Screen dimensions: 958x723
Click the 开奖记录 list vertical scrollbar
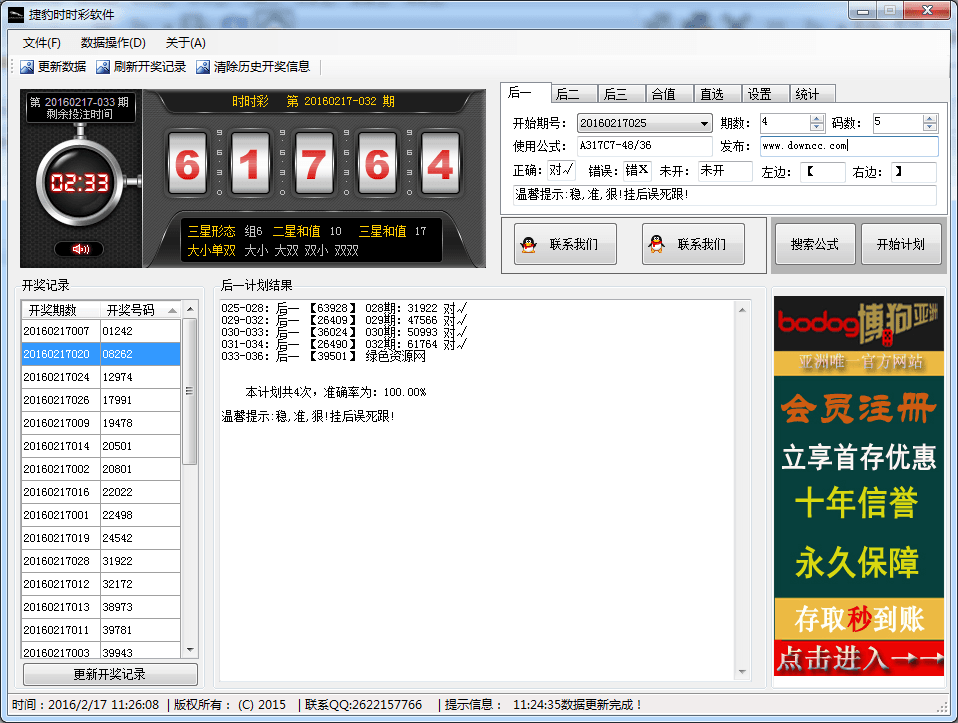189,400
